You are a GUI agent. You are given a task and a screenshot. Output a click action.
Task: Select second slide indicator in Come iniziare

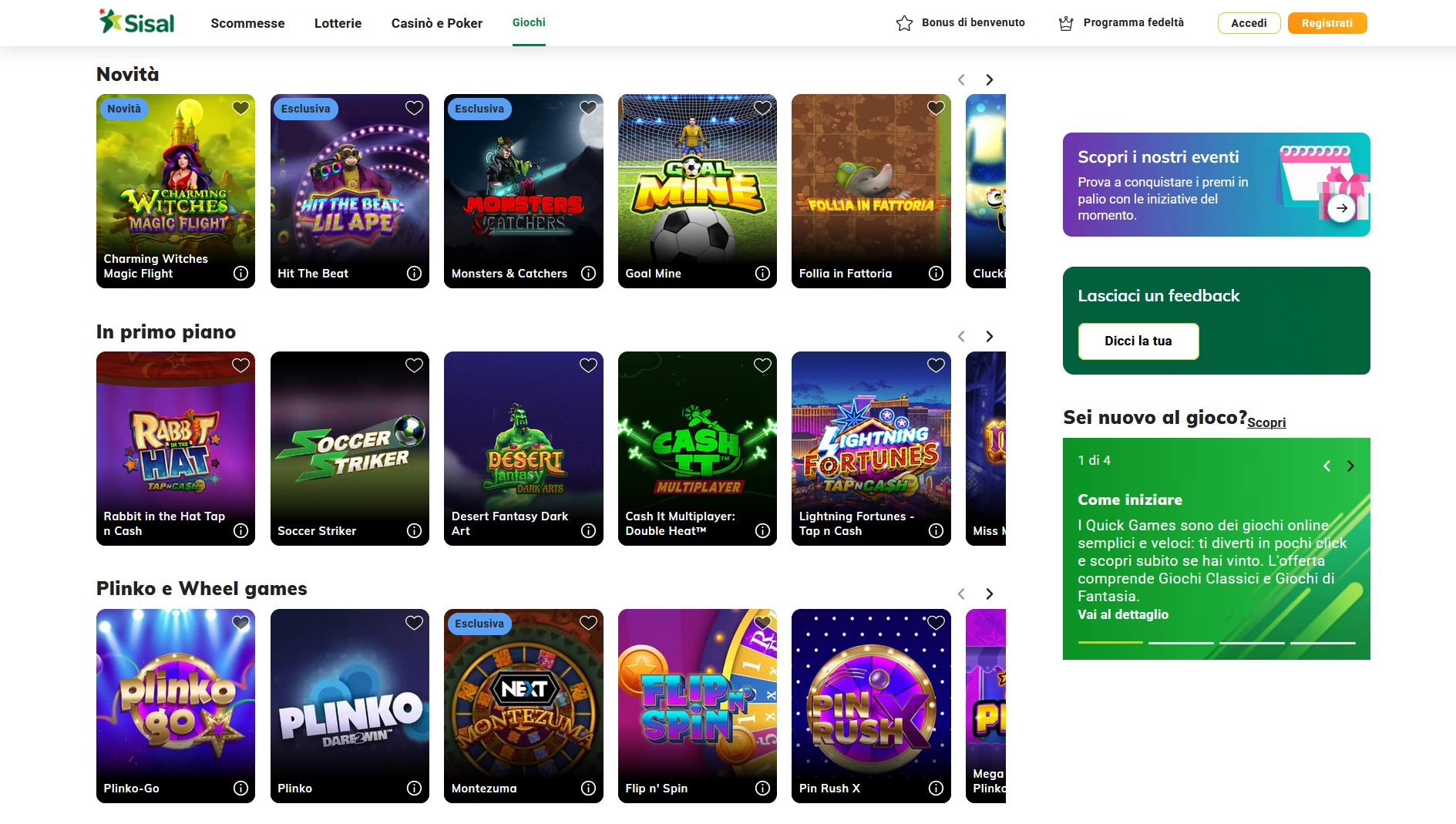(x=1180, y=642)
